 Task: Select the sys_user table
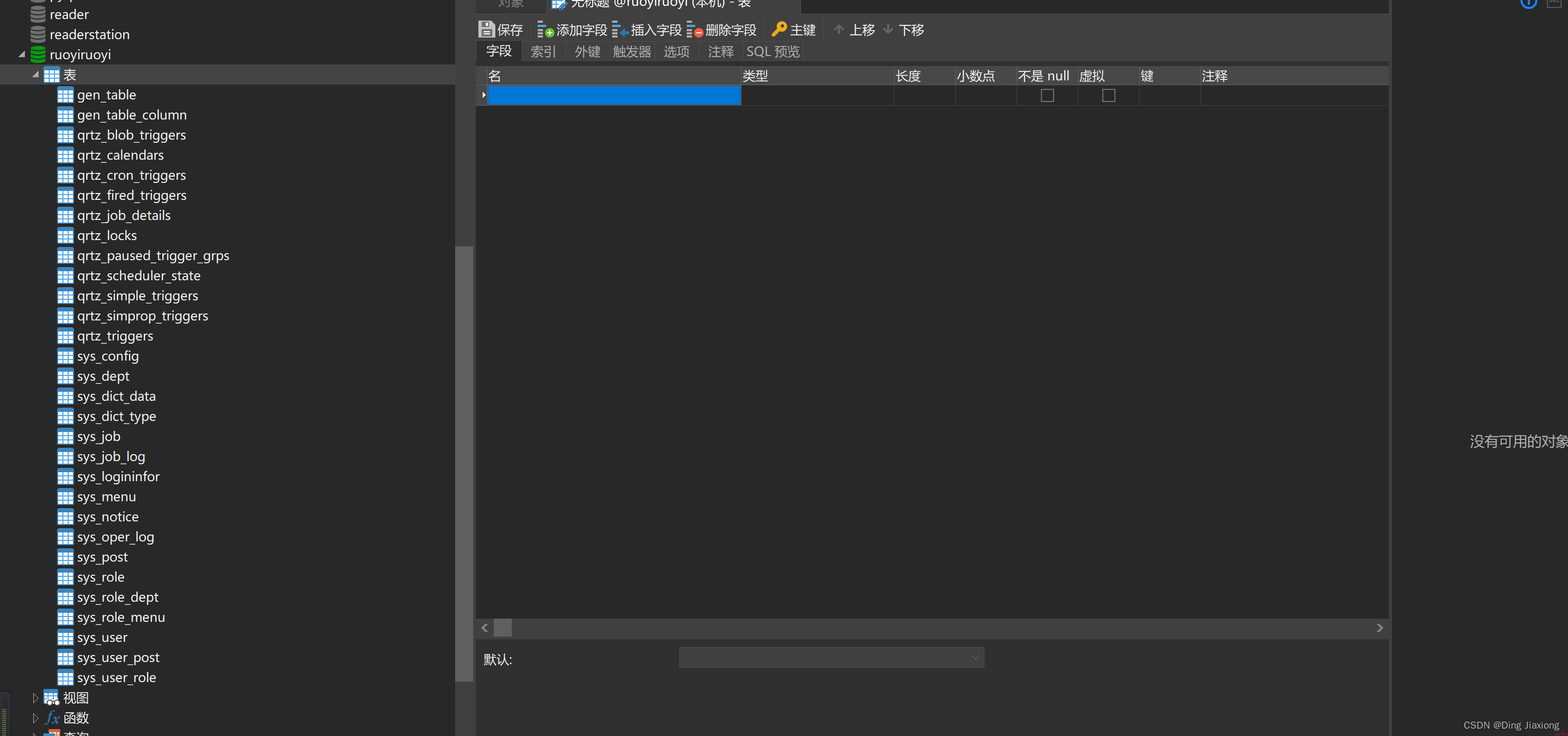pos(102,637)
